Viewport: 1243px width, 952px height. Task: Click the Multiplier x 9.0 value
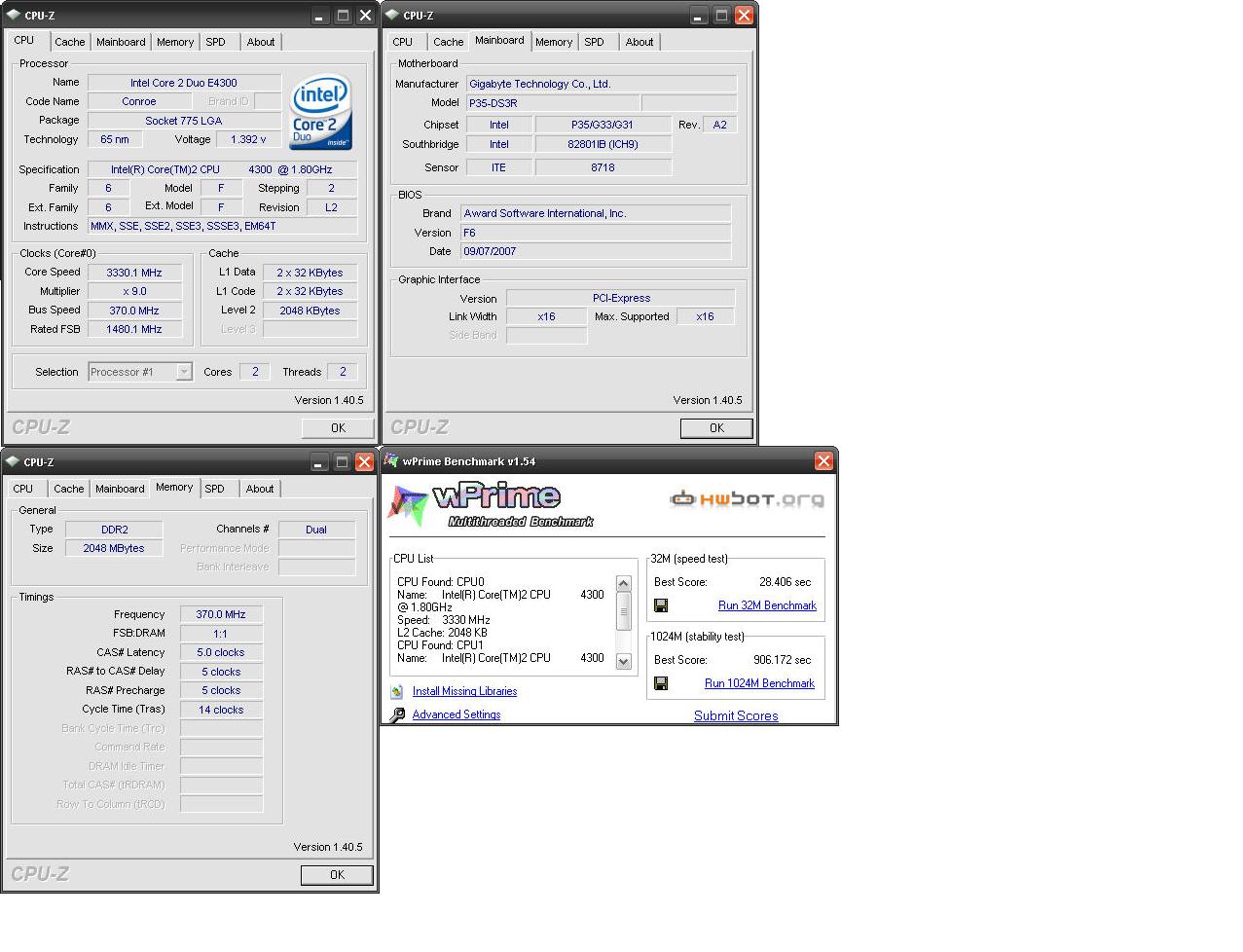[x=134, y=291]
